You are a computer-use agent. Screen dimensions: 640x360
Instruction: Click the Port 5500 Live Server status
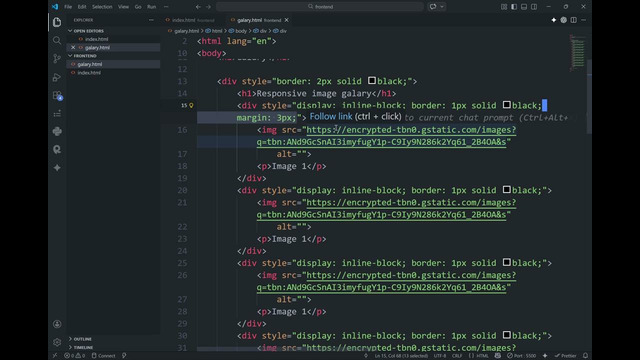pyautogui.click(x=522, y=356)
